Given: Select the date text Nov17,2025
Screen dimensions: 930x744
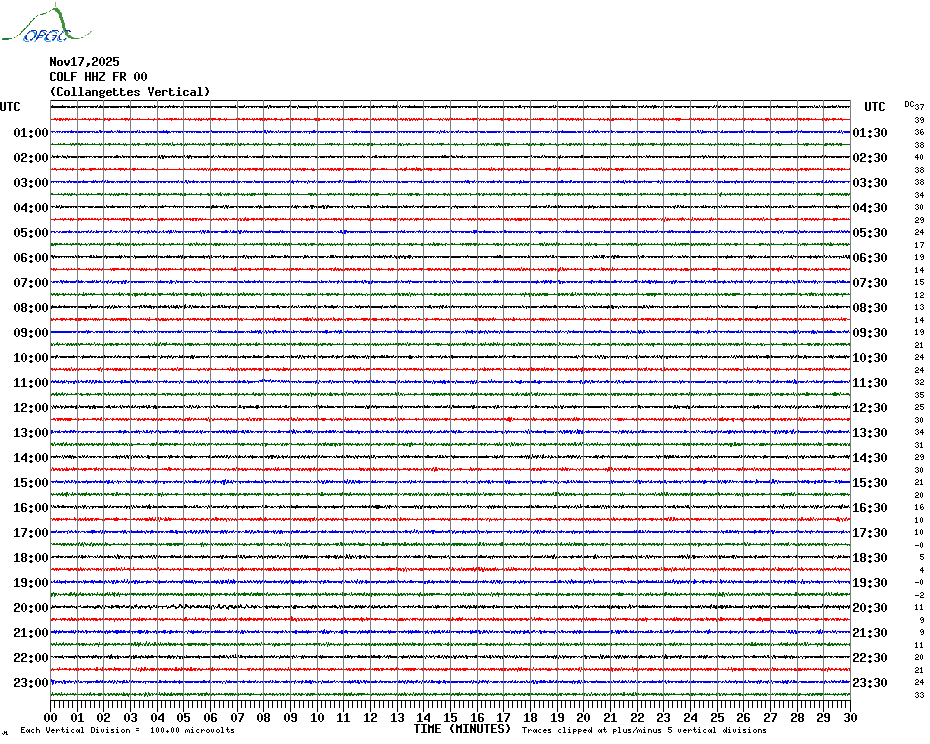Looking at the screenshot, I should 84,62.
